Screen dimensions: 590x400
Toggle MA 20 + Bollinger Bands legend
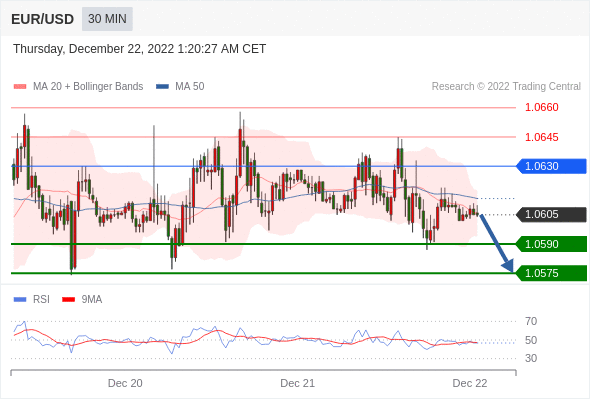click(79, 87)
